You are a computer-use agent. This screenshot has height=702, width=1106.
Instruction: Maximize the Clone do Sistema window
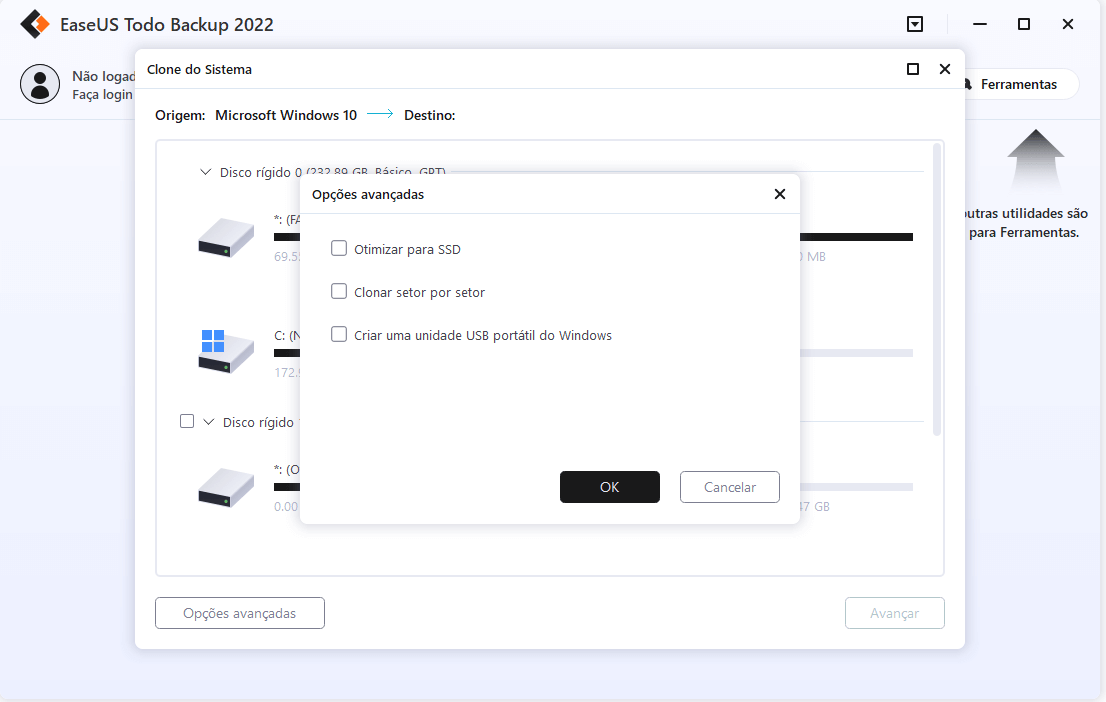point(913,69)
